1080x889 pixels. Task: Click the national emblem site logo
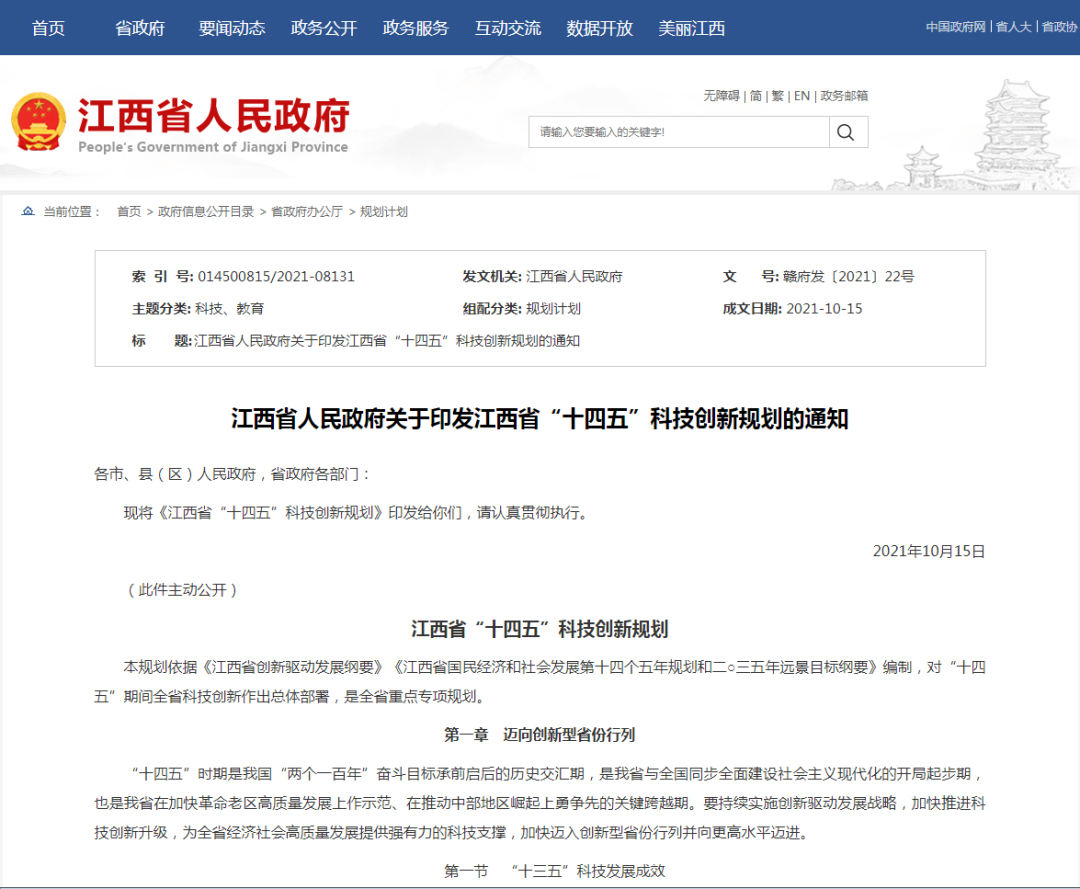[40, 122]
